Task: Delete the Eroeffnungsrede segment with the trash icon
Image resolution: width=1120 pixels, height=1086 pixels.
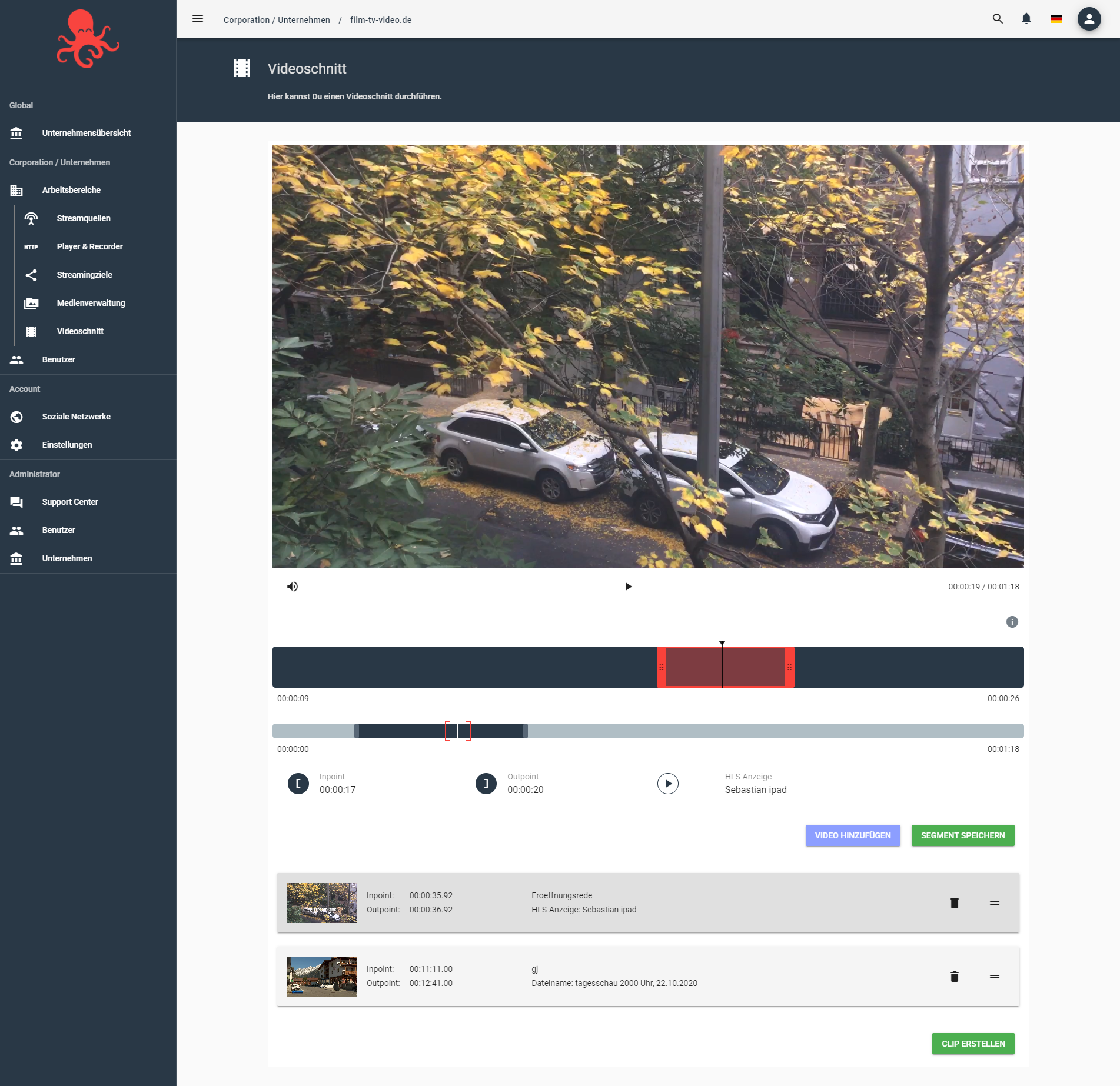Action: (954, 902)
